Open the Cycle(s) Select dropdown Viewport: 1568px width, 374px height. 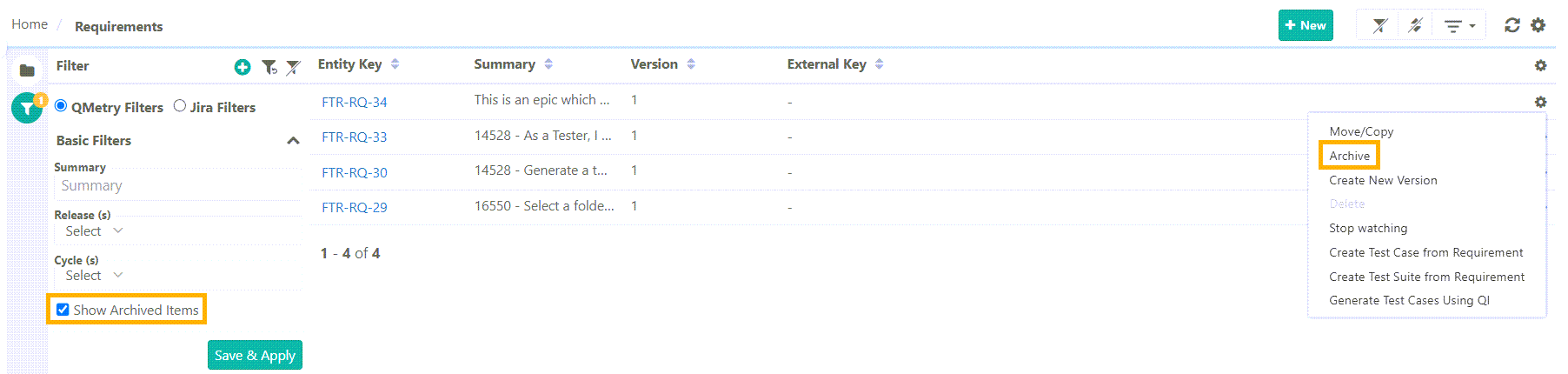(94, 276)
